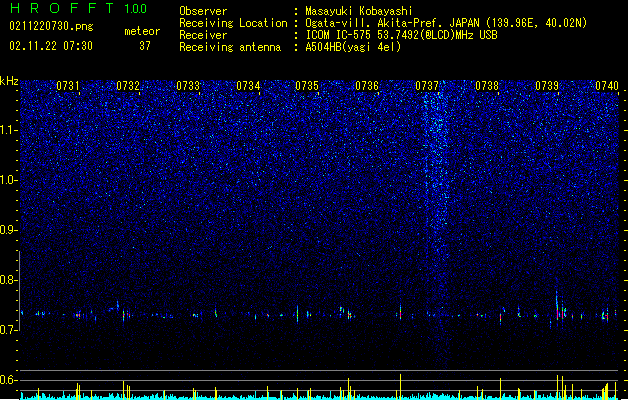Click the 0740 time marker
Screen dimensions: 629x400
[607, 86]
